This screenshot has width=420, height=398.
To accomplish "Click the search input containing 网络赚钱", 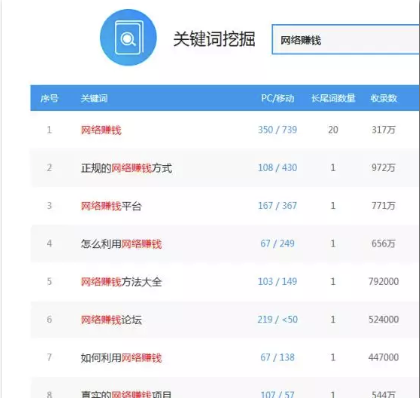I will (x=346, y=39).
